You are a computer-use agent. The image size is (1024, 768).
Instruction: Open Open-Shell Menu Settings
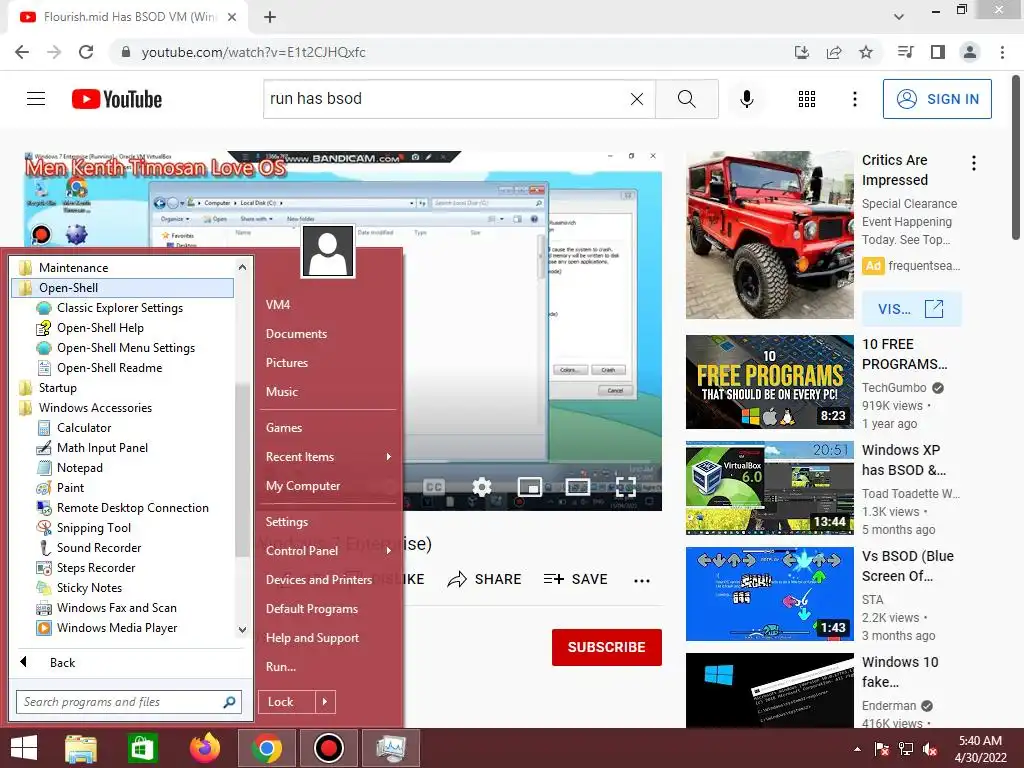(x=125, y=348)
